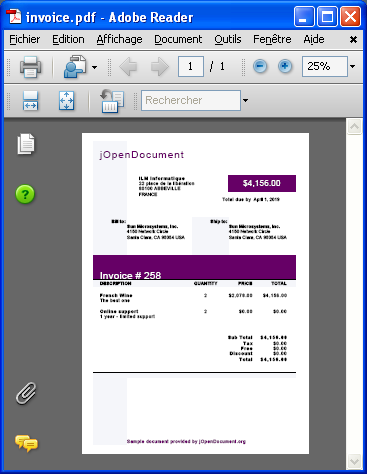Open the Affichage menu
The height and width of the screenshot is (474, 367).
coord(119,39)
